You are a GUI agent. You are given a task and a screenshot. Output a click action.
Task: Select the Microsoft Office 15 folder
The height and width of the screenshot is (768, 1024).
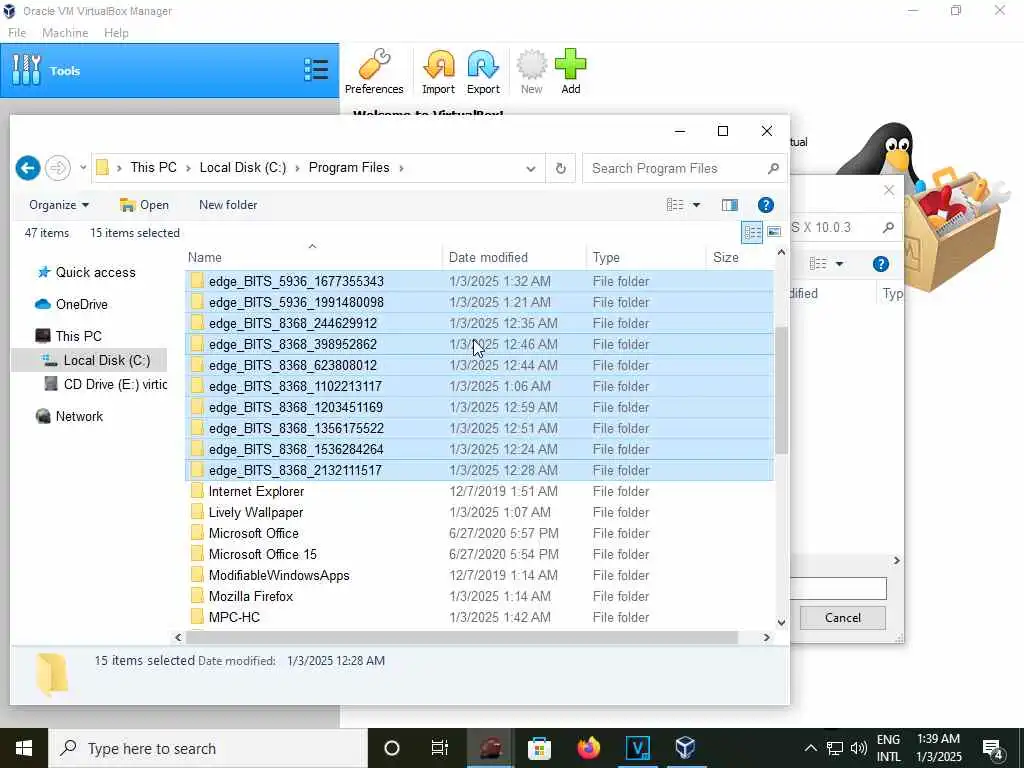pos(479,554)
